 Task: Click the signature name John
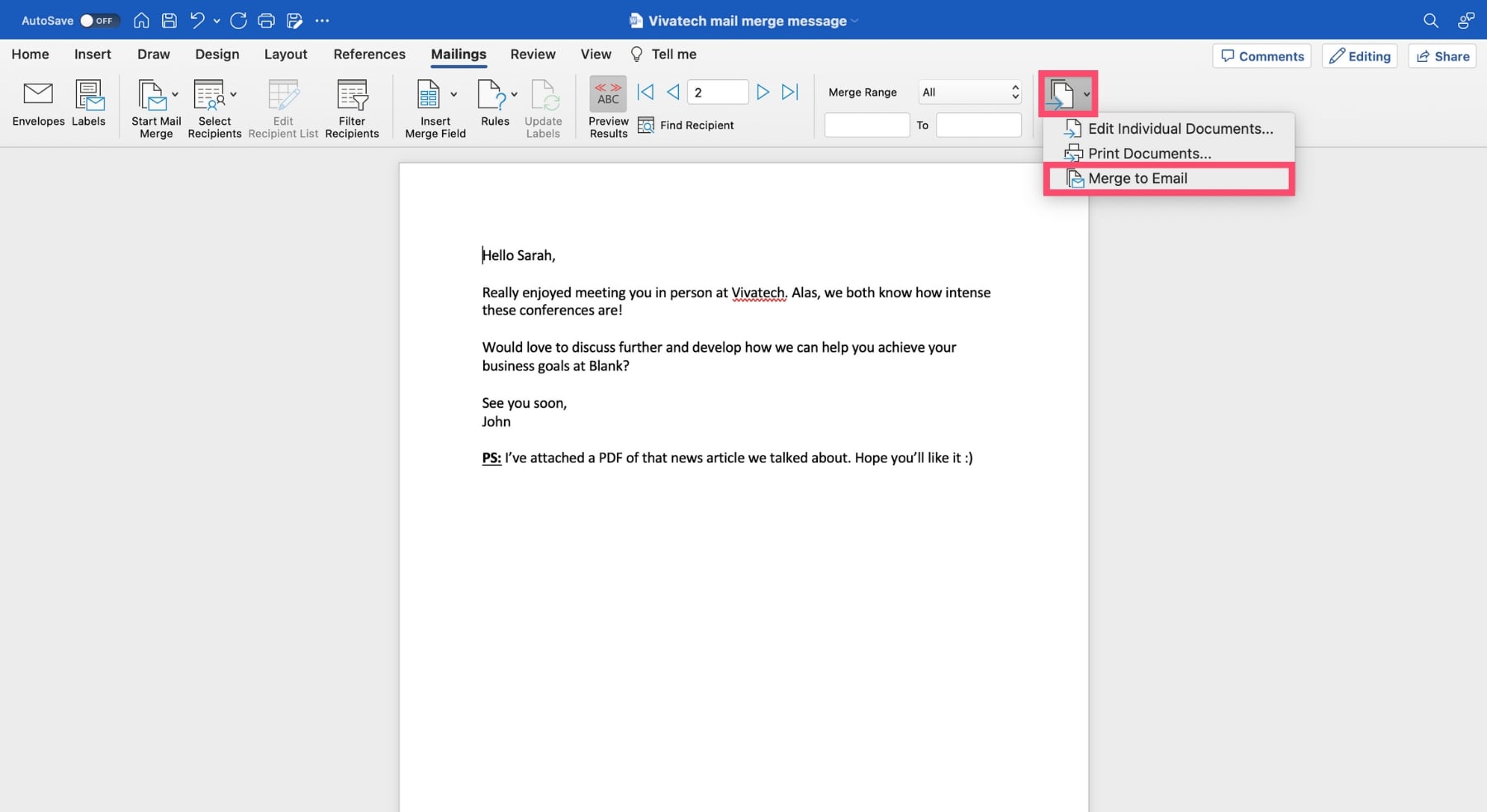point(496,421)
